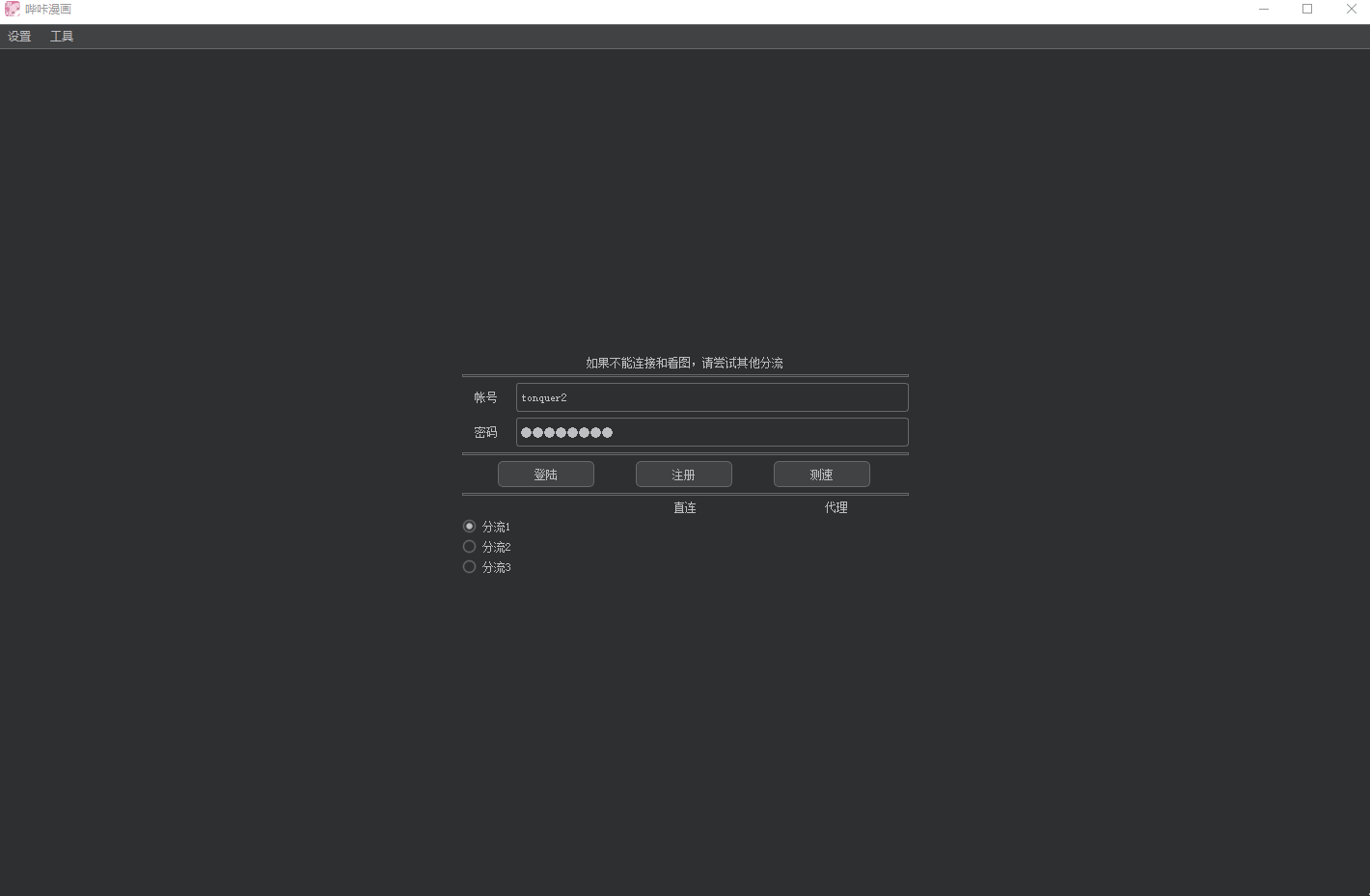
Task: Click the 登陆 login button
Action: pos(546,475)
